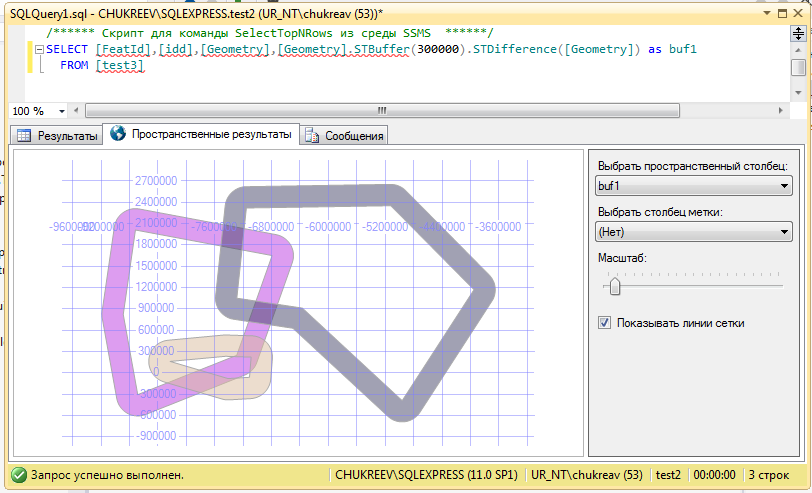Switch to the Сообщения tab
The height and width of the screenshot is (493, 812).
344,135
